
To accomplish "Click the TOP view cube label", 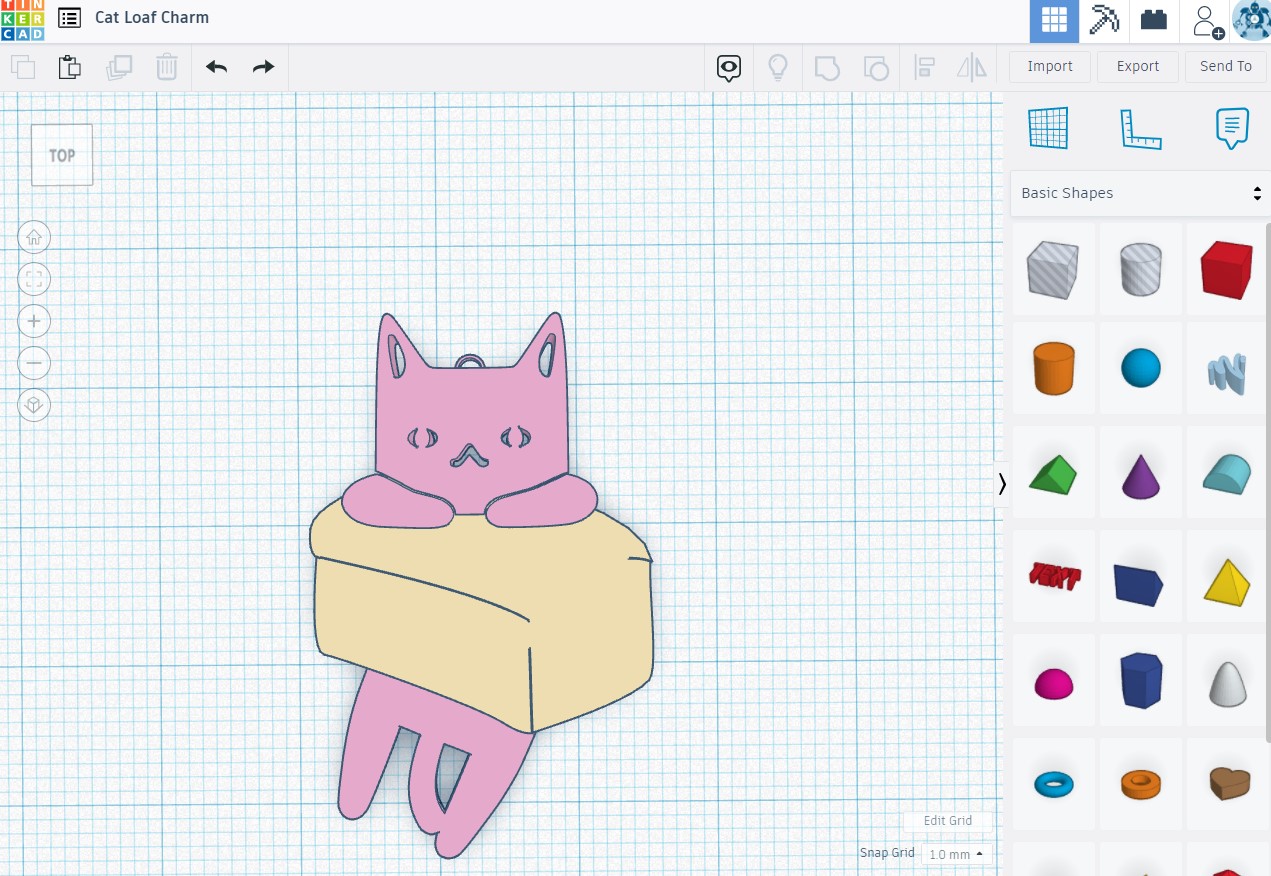I will point(61,155).
